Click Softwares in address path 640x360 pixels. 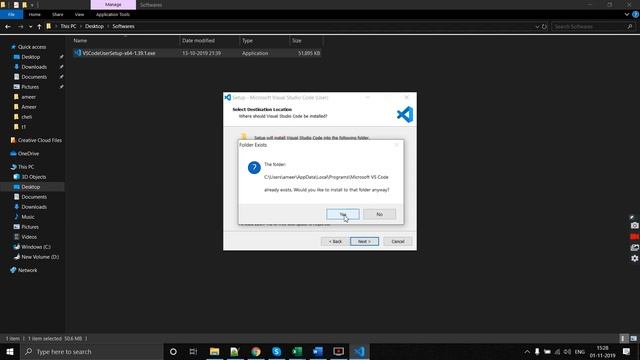pyautogui.click(x=123, y=26)
